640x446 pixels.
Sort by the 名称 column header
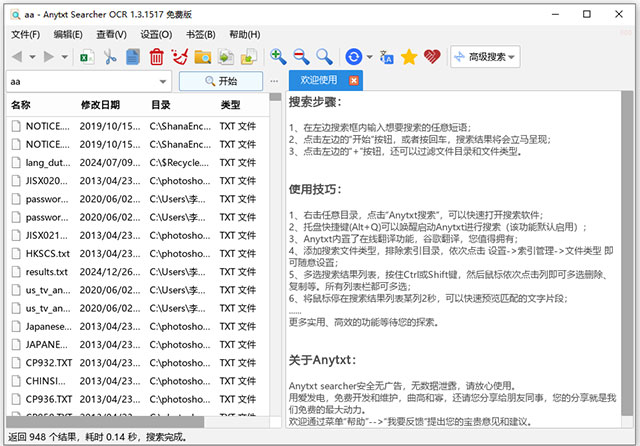[x=21, y=105]
